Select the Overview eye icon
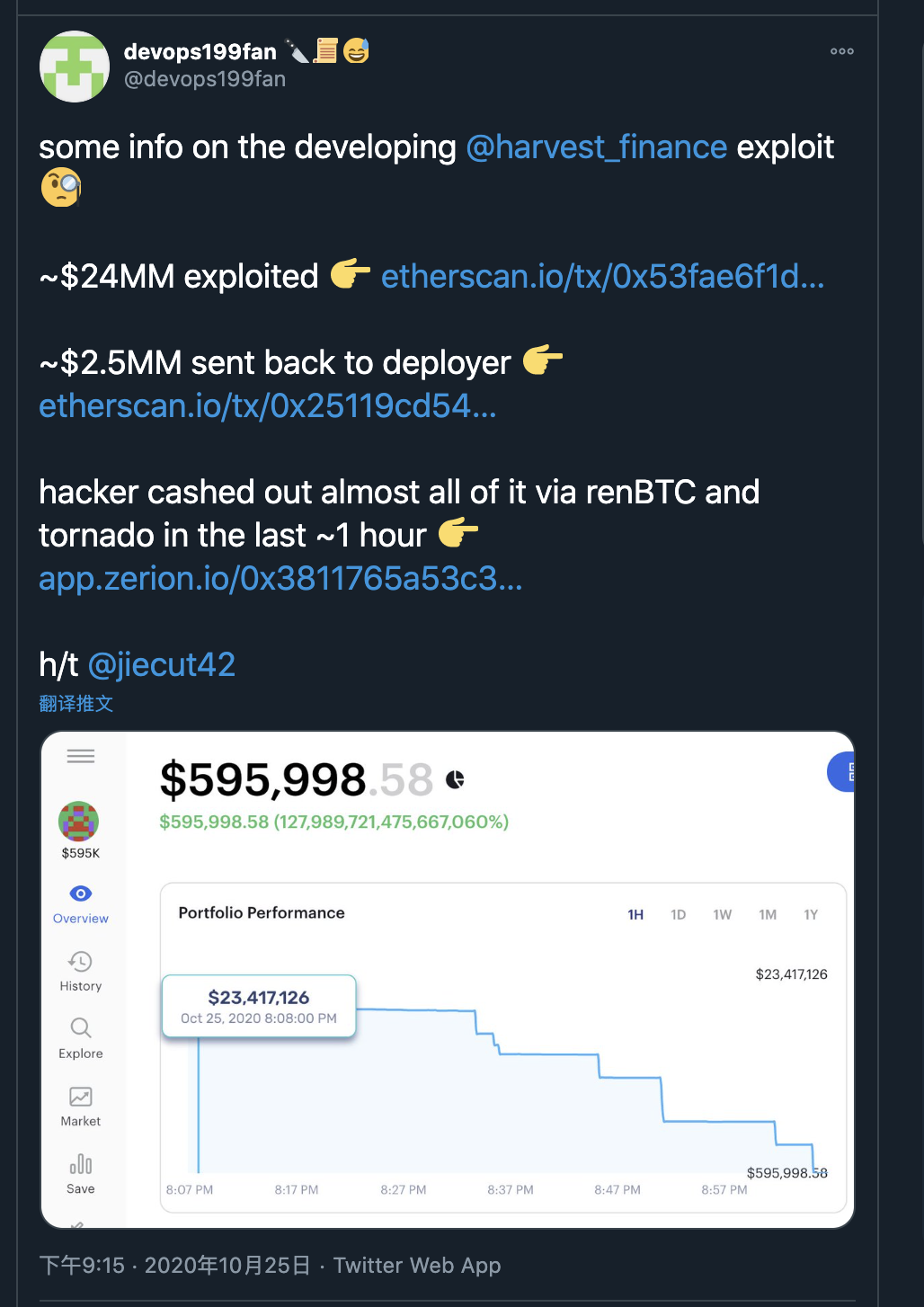The height and width of the screenshot is (1307, 924). tap(81, 894)
